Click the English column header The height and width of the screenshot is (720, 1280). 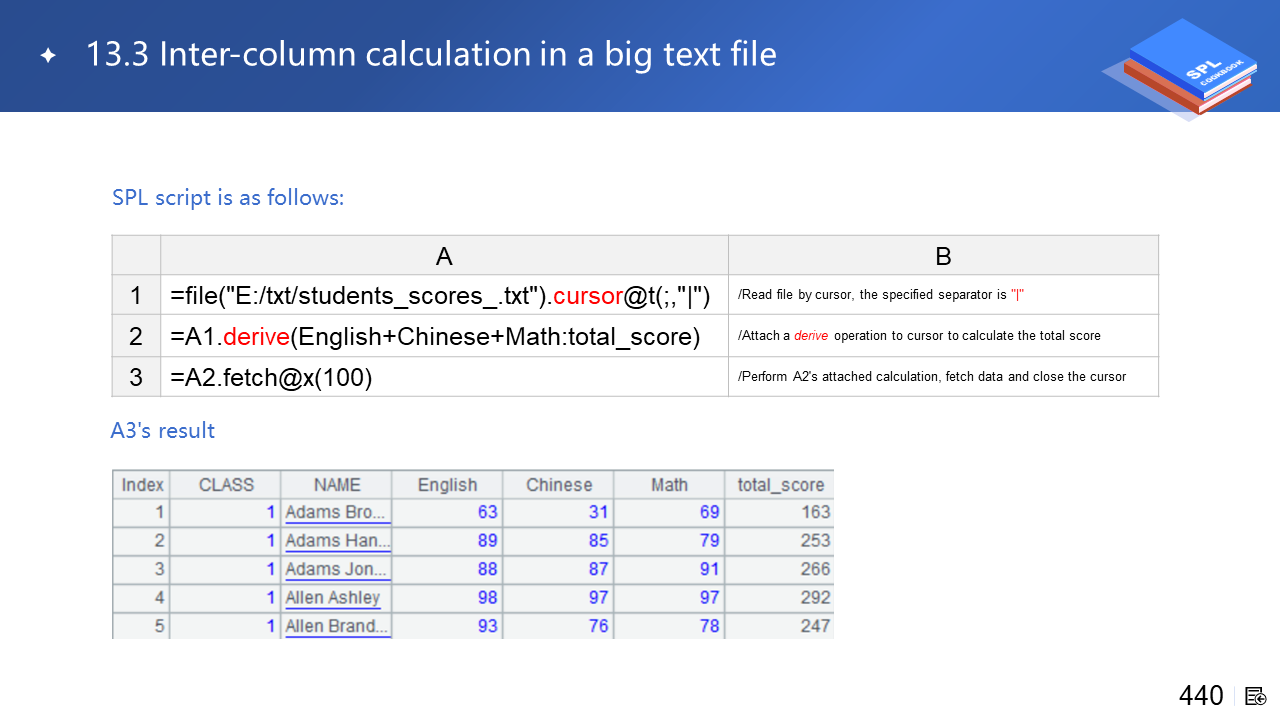pyautogui.click(x=447, y=485)
